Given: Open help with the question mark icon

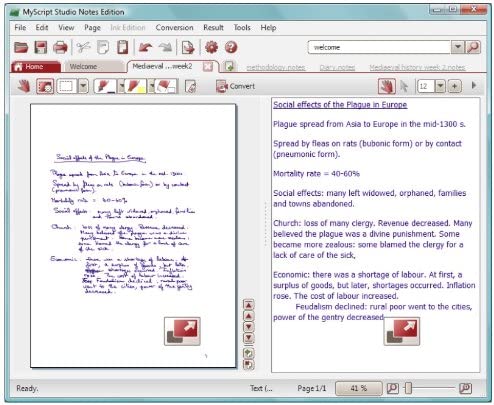Looking at the screenshot, I should click(x=231, y=47).
